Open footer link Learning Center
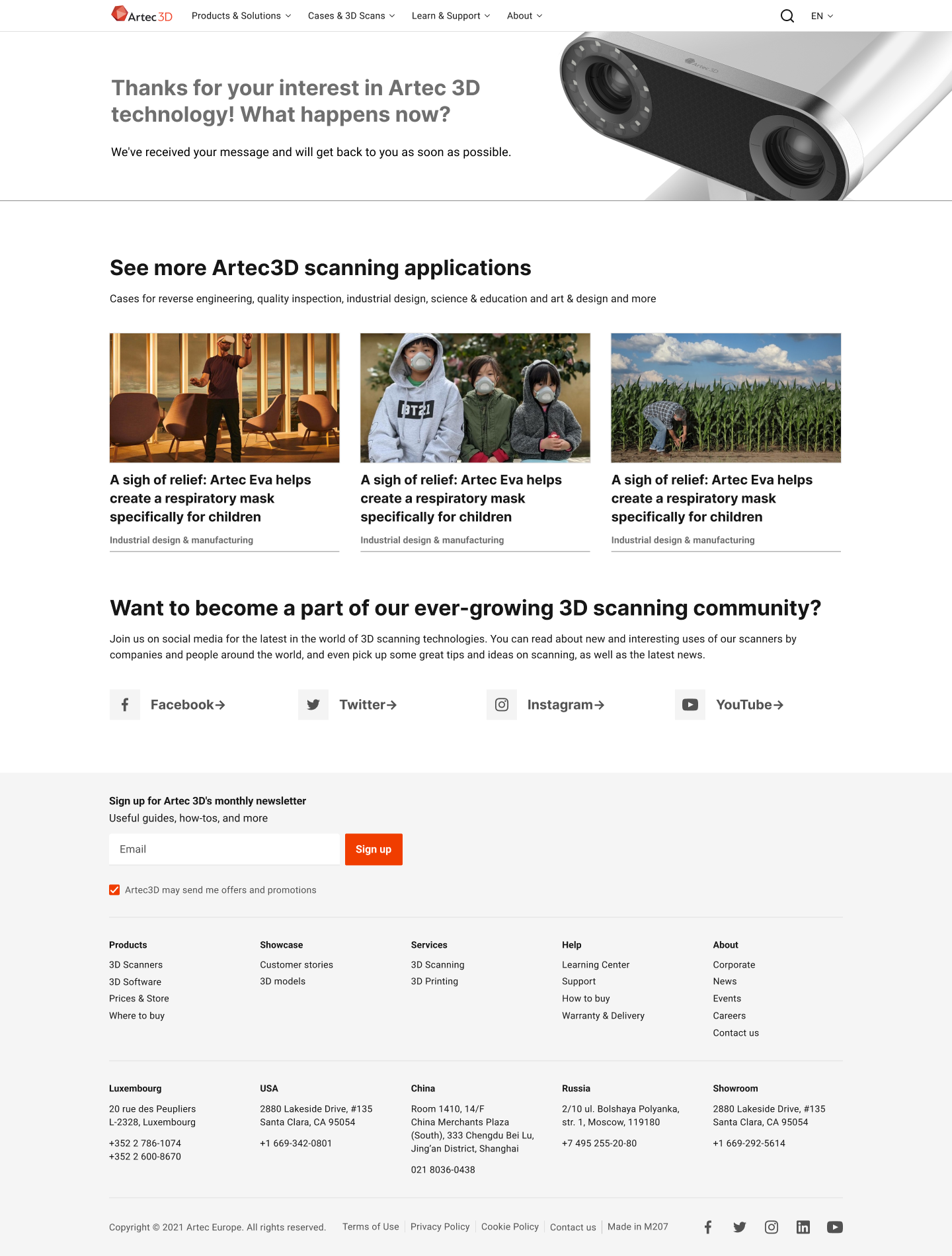Screen dimensions: 952x1256 pyautogui.click(x=596, y=965)
